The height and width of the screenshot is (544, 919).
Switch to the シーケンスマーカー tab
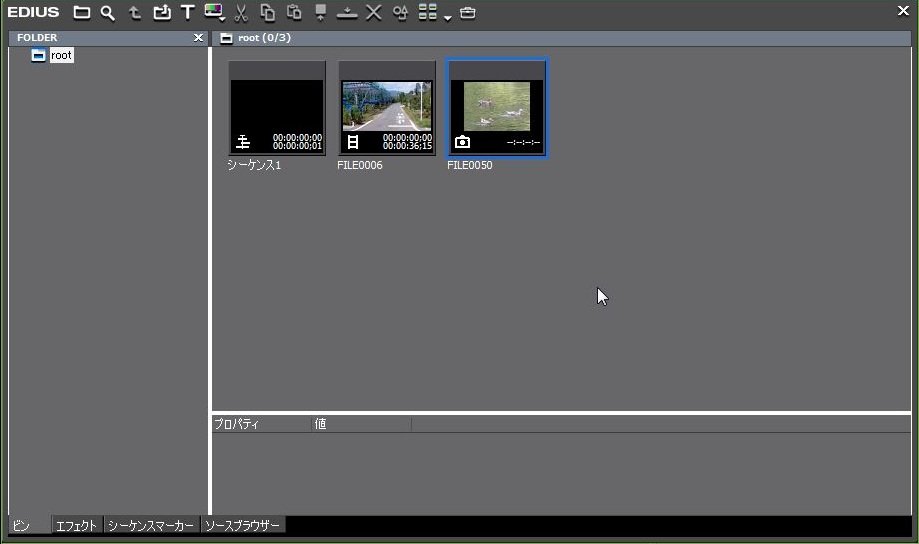point(151,525)
